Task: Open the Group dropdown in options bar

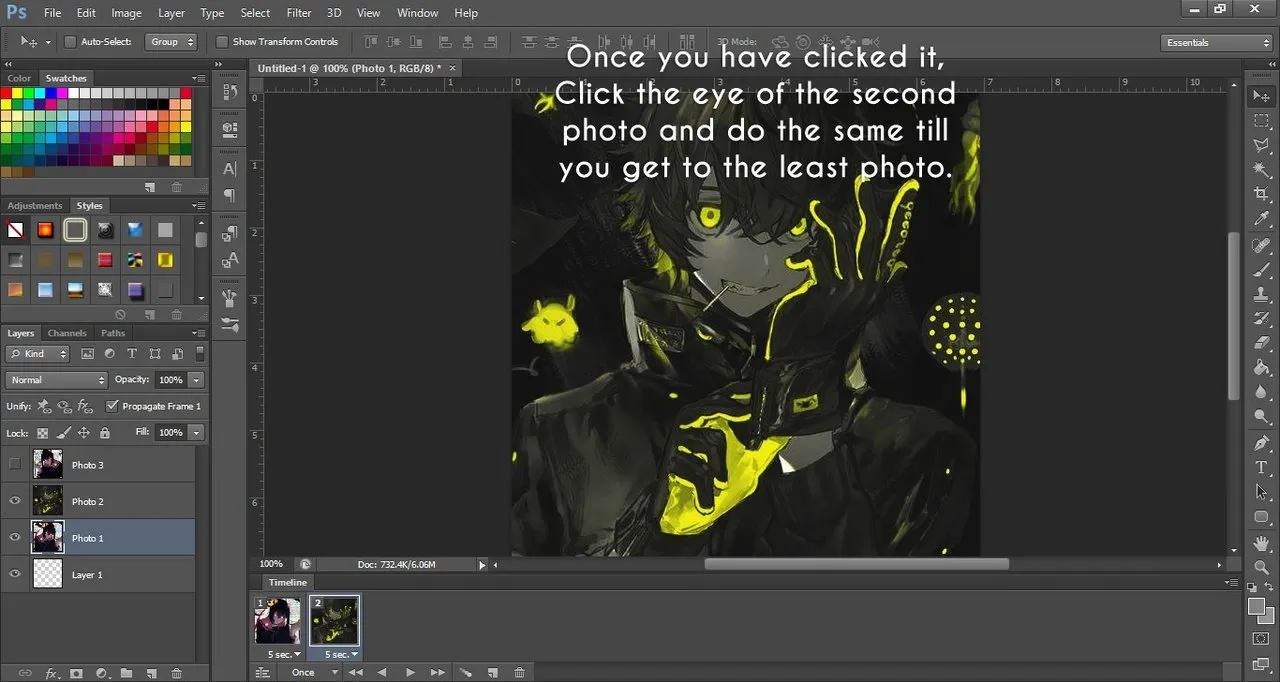Action: 172,42
